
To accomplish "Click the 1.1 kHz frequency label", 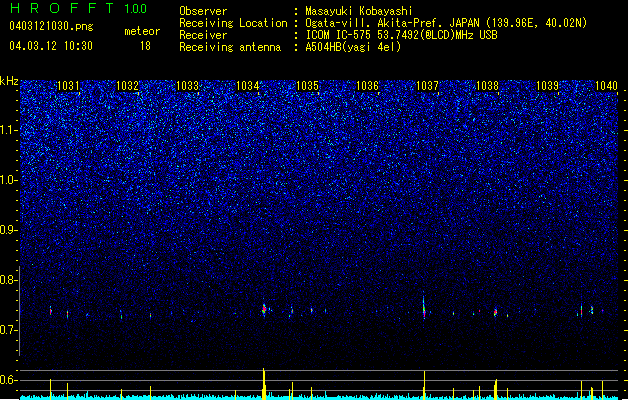I will (x=9, y=130).
